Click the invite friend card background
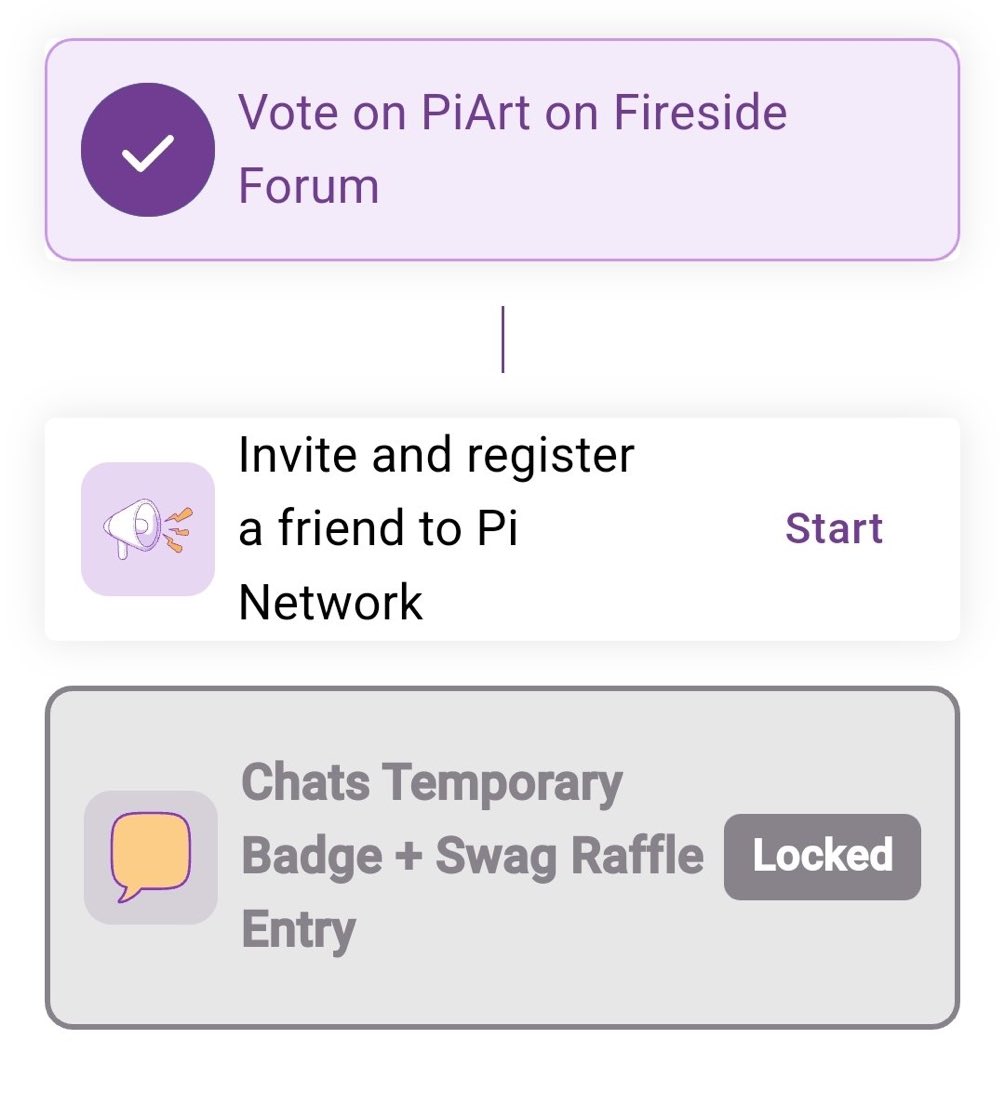The image size is (1005, 1119). point(502,529)
